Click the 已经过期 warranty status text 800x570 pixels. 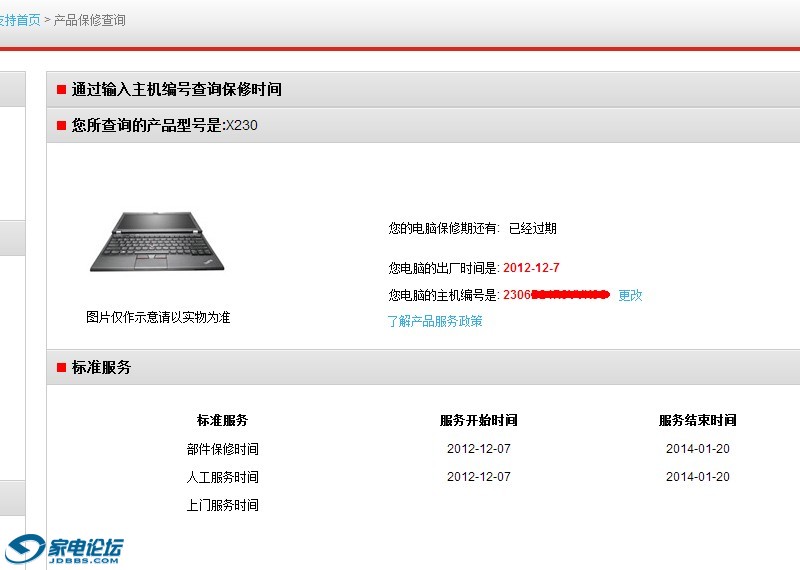(533, 228)
